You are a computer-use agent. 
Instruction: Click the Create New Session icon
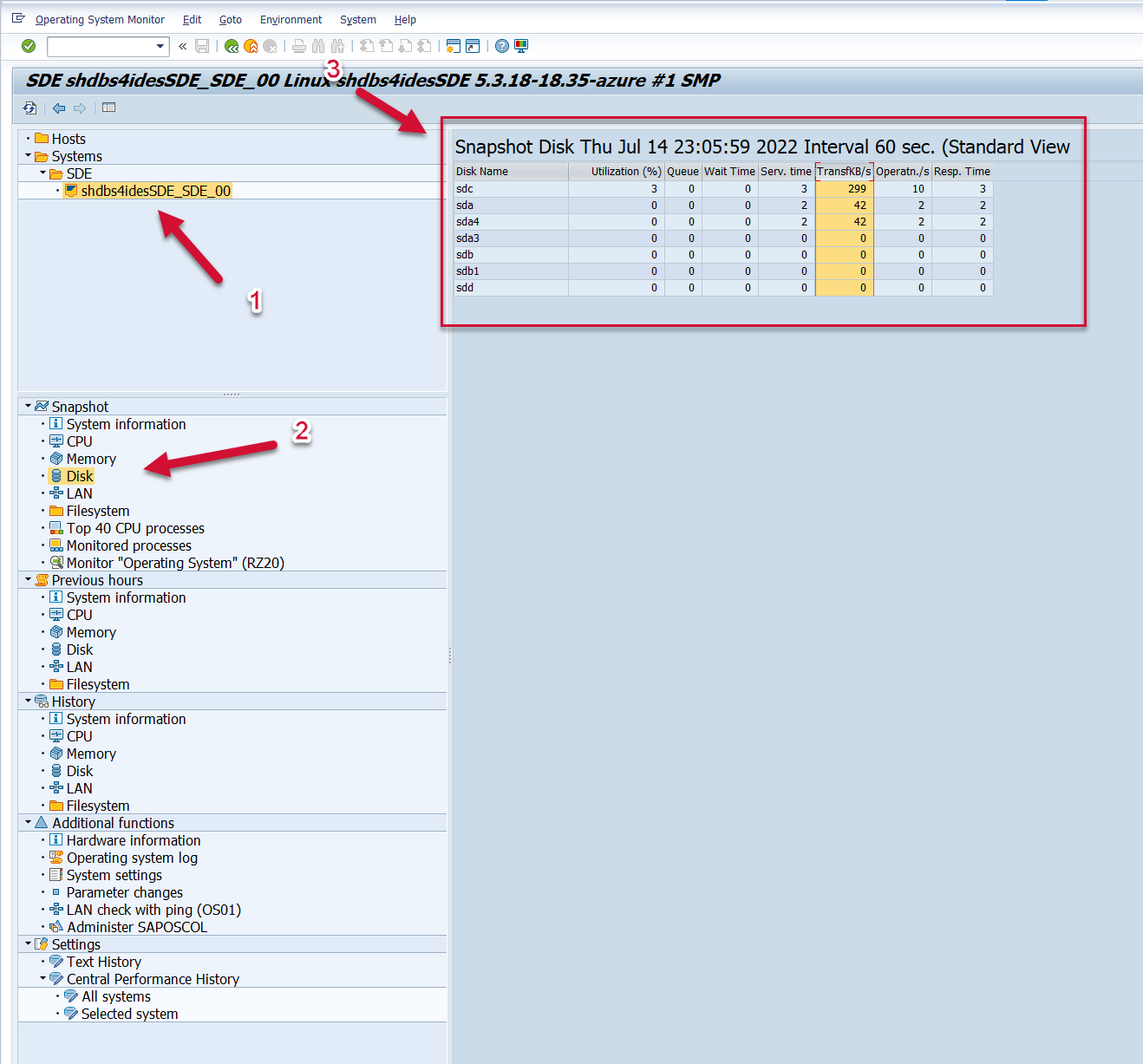(453, 46)
